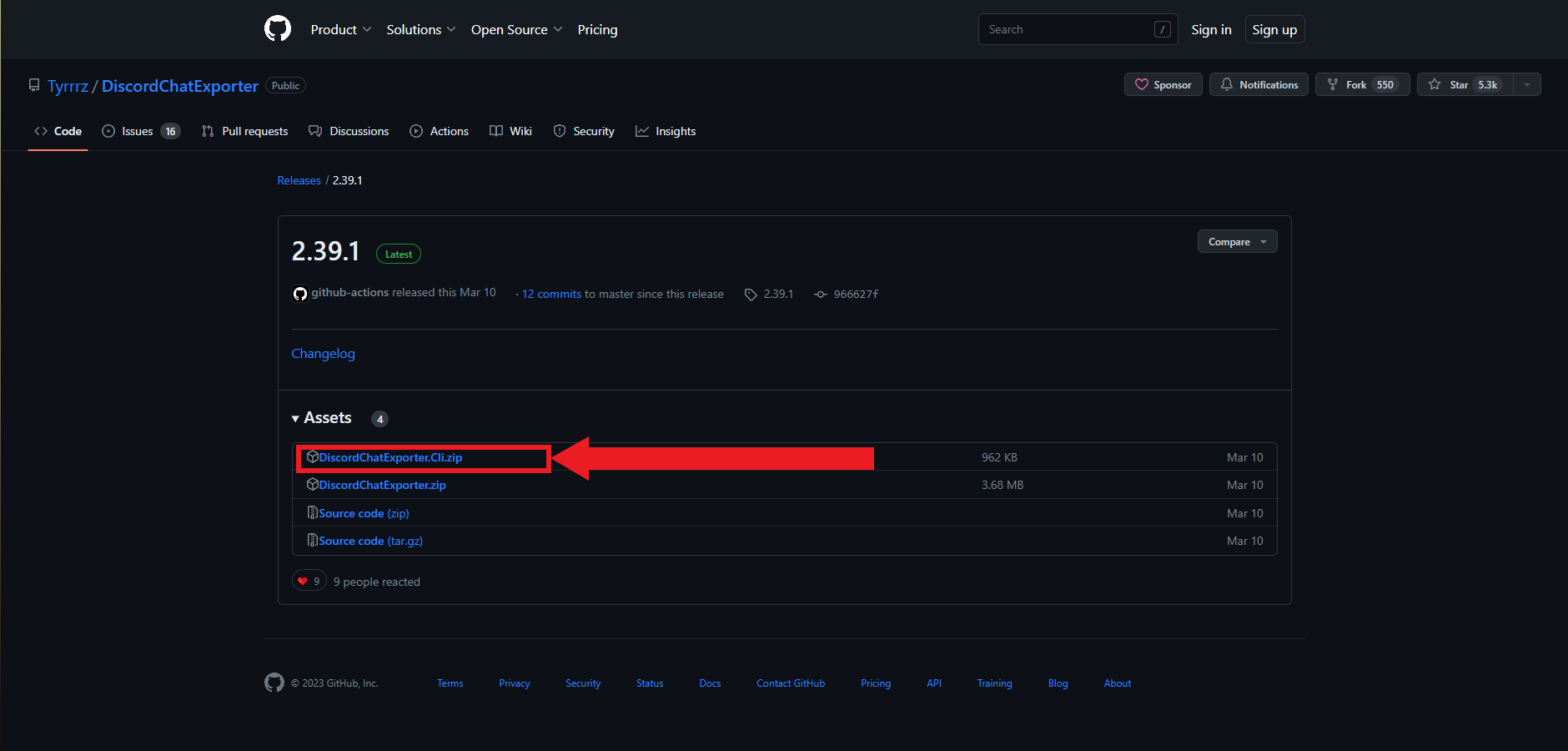Click the github-actions avatar icon
Screen dimensions: 1568x751
[300, 294]
